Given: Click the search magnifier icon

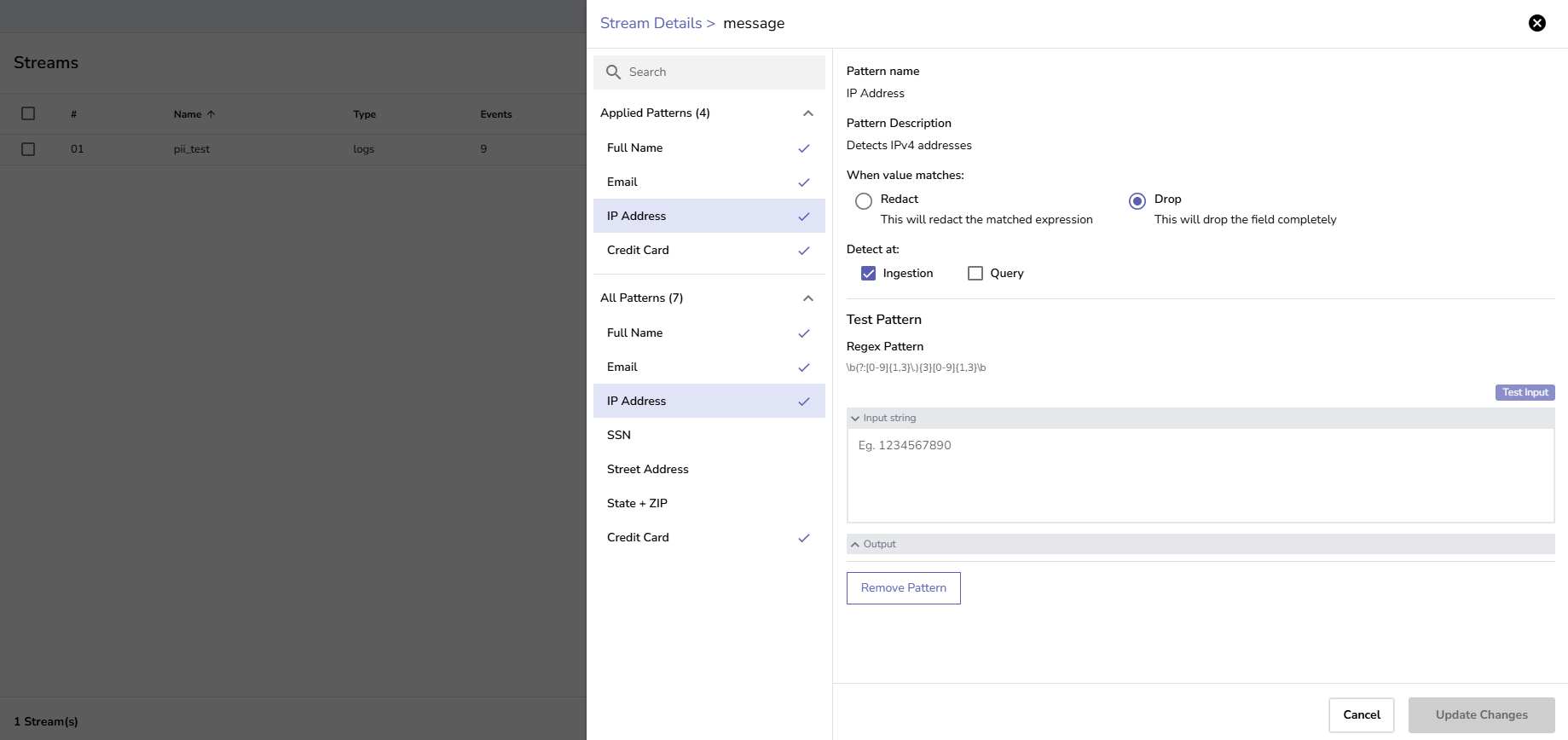Looking at the screenshot, I should pyautogui.click(x=613, y=72).
